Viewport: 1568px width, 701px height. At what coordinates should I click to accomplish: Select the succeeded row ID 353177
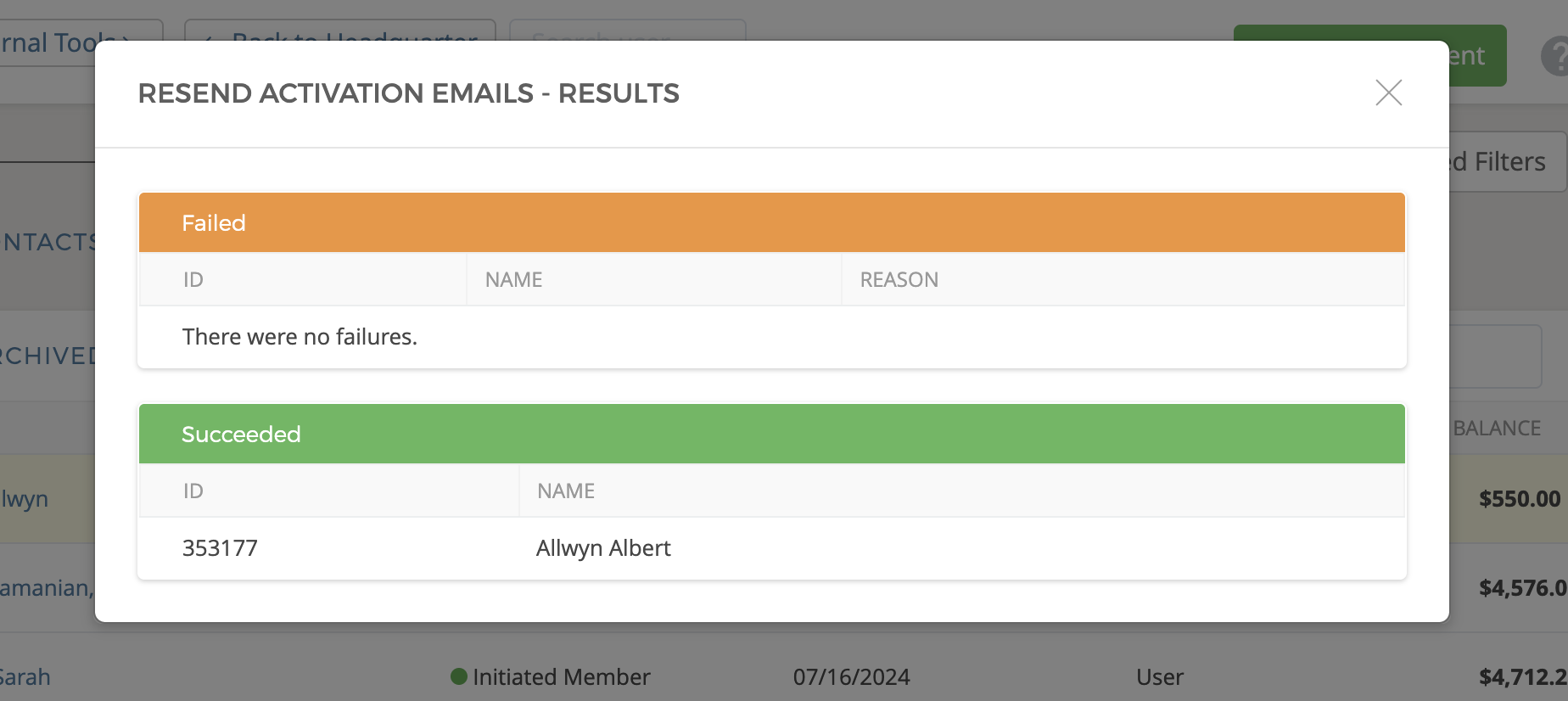point(220,548)
